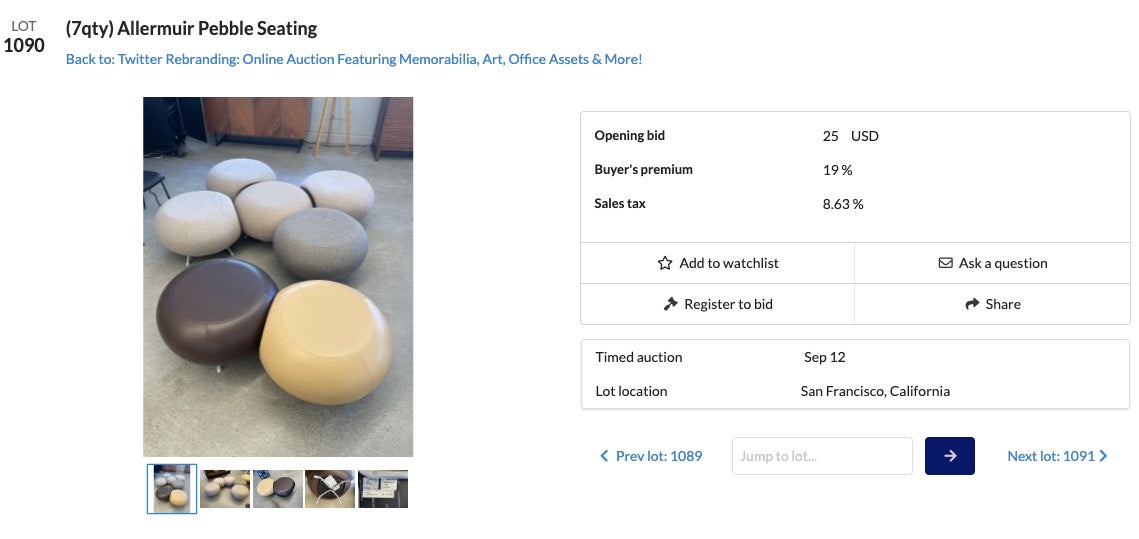Click the star icon for watchlist

point(665,263)
